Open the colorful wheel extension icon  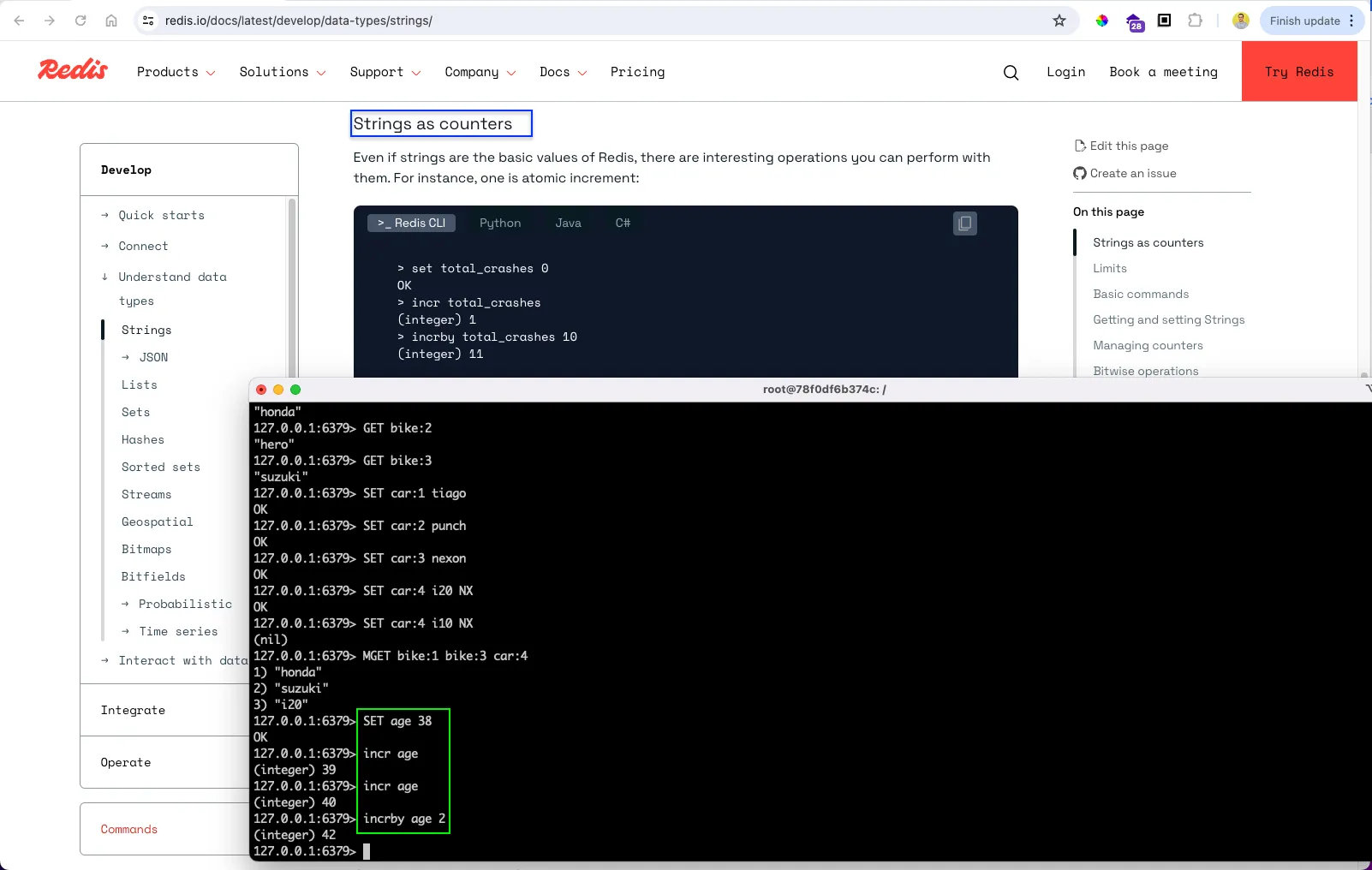pyautogui.click(x=1102, y=21)
